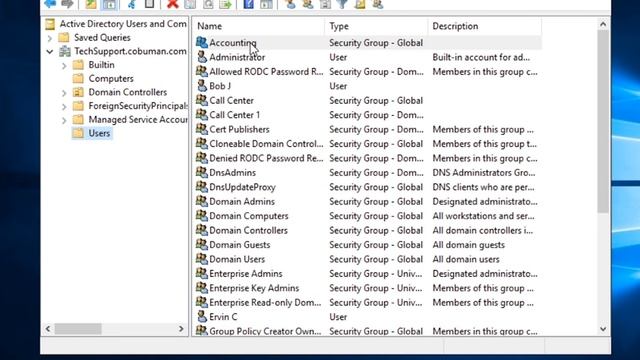Click the Administrator user icon

tap(202, 57)
